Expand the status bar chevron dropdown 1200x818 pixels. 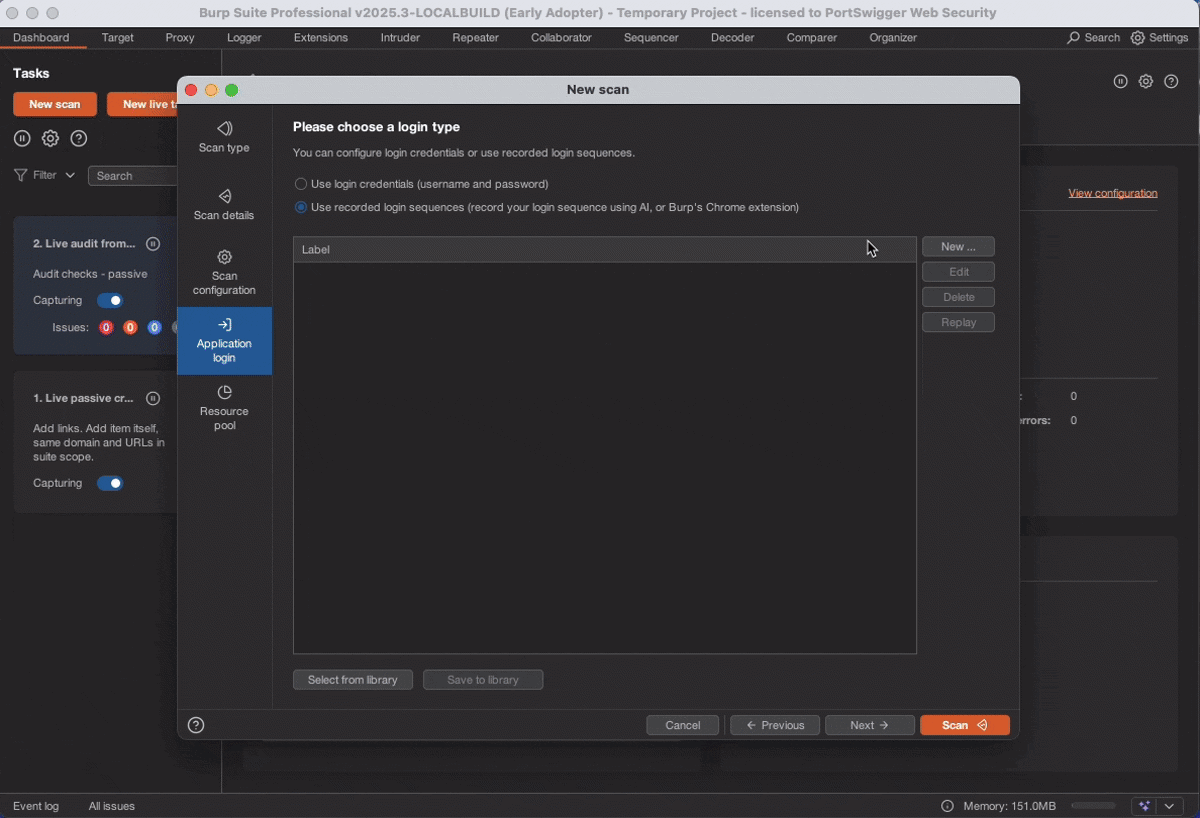[x=1169, y=806]
